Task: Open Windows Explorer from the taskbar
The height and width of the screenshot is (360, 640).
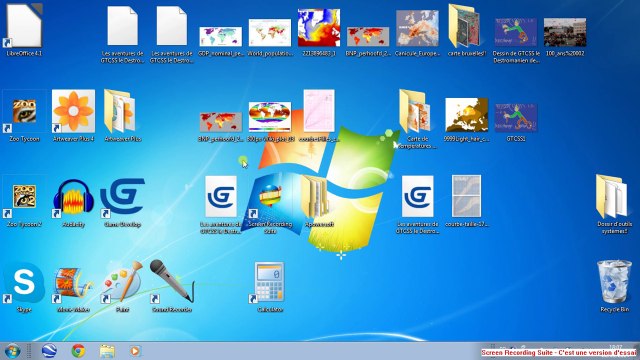Action: click(107, 351)
